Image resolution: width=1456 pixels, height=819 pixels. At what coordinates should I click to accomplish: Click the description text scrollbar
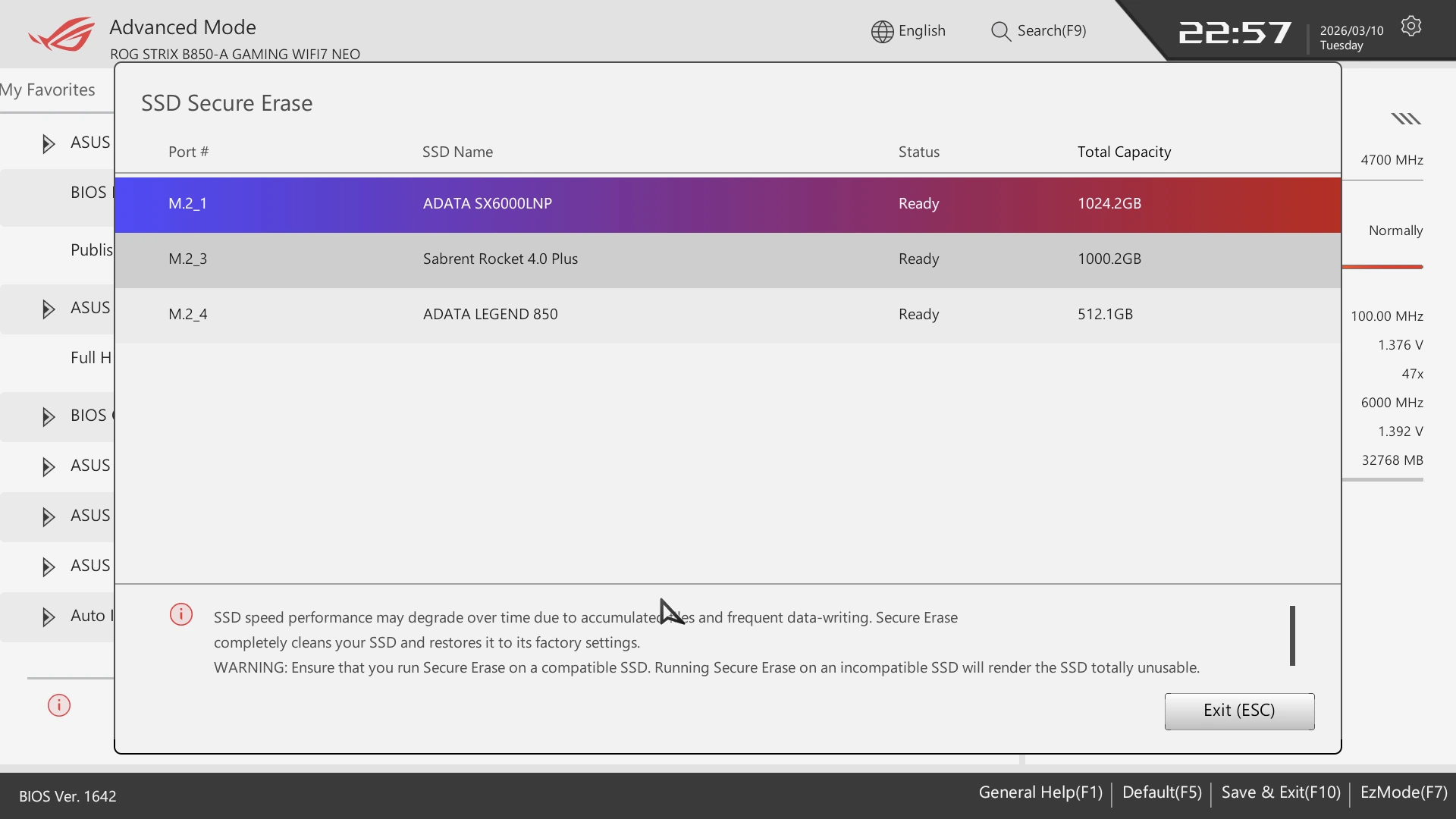(1292, 635)
